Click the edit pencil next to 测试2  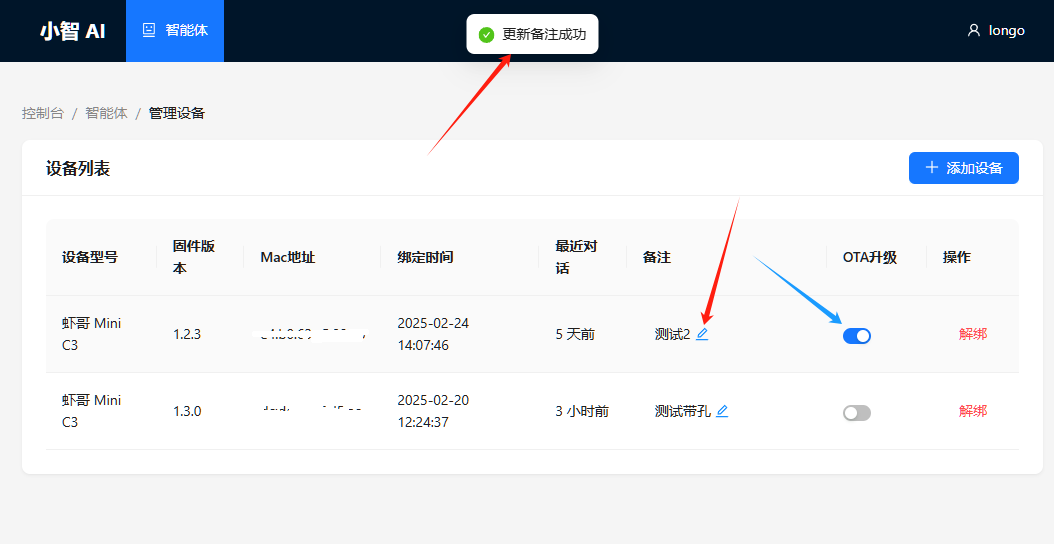pyautogui.click(x=702, y=334)
